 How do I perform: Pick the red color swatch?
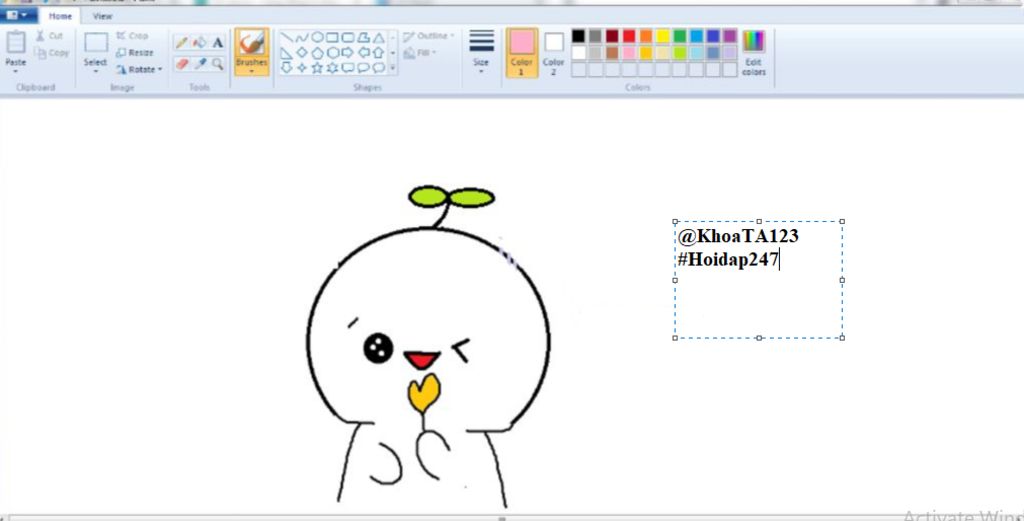[x=629, y=36]
